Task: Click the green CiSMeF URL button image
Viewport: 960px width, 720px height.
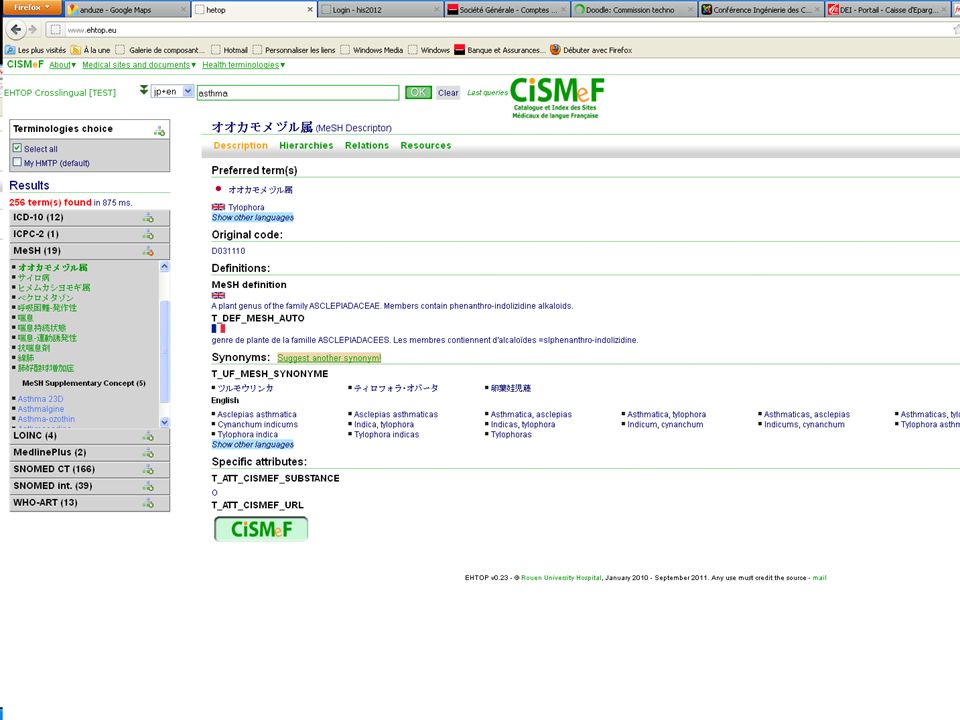Action: (261, 529)
